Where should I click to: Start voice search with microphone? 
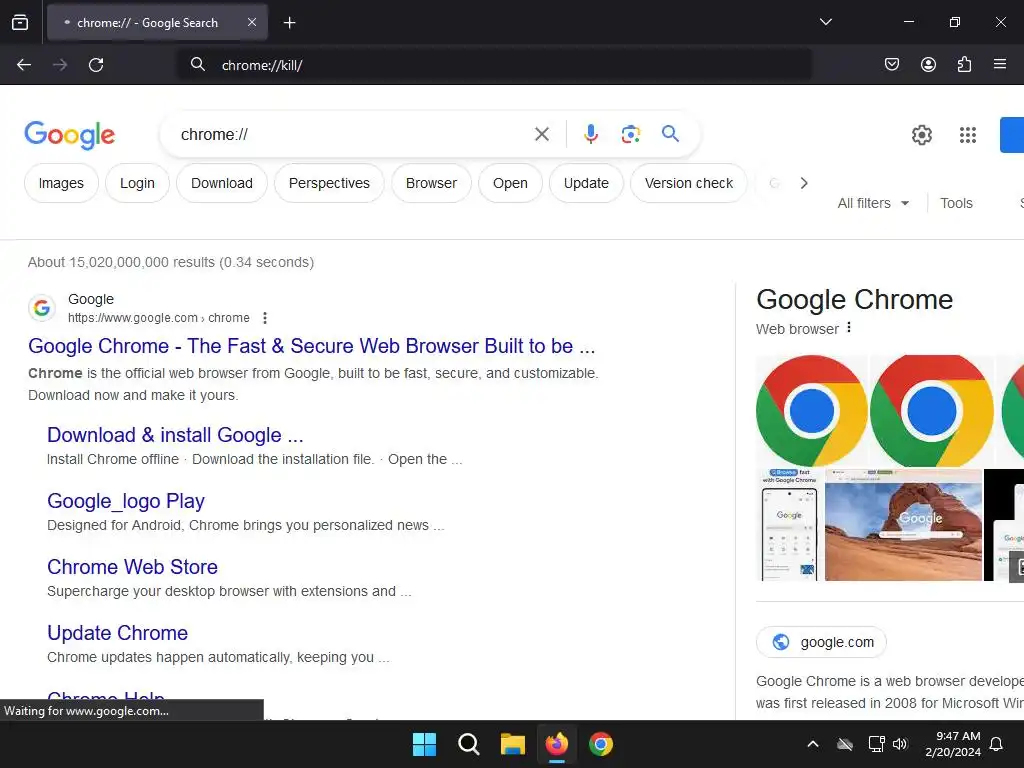coord(590,134)
